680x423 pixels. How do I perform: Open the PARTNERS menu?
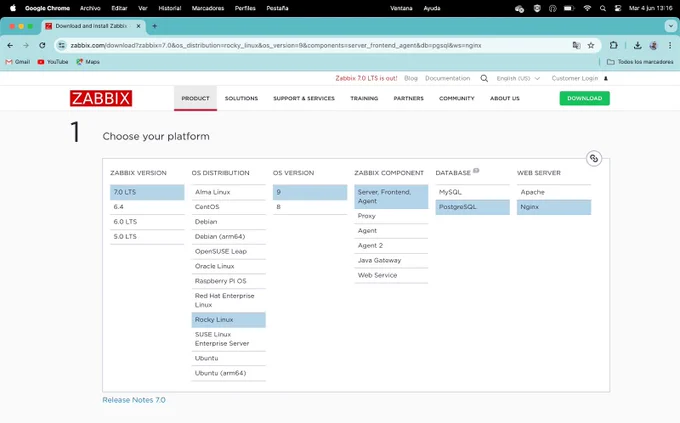click(x=409, y=98)
